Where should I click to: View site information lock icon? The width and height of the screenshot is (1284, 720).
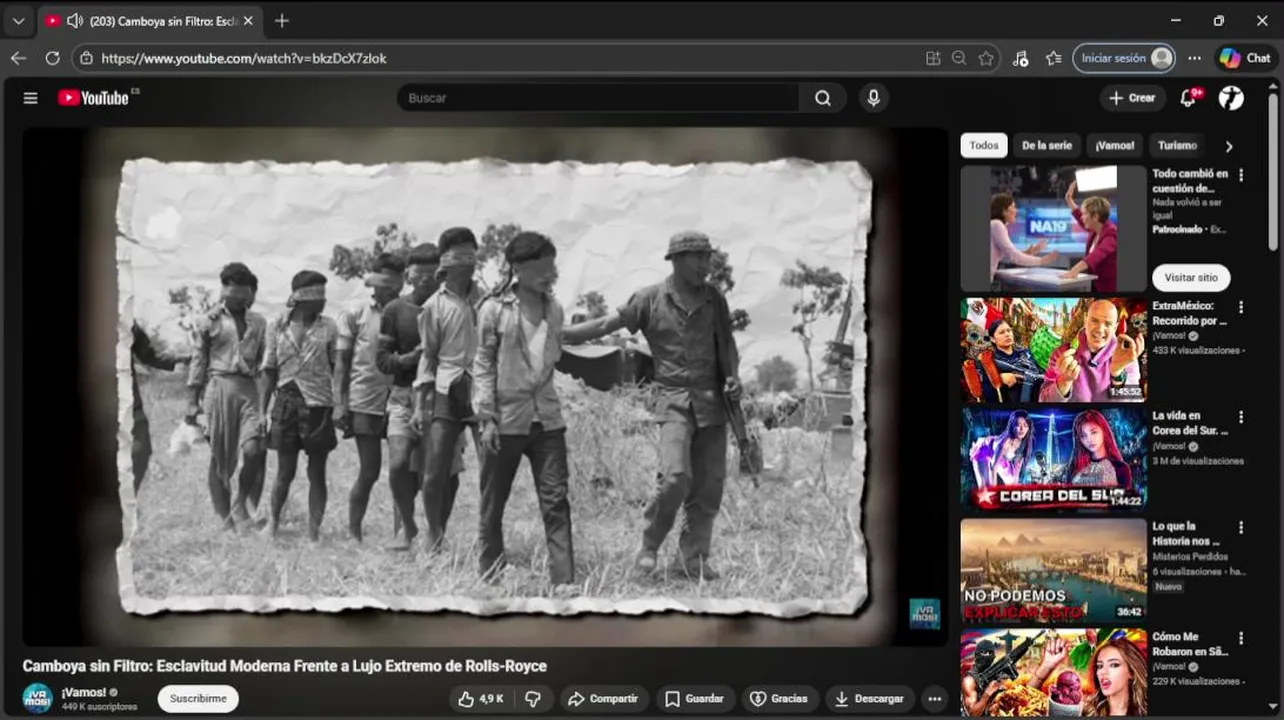click(86, 58)
